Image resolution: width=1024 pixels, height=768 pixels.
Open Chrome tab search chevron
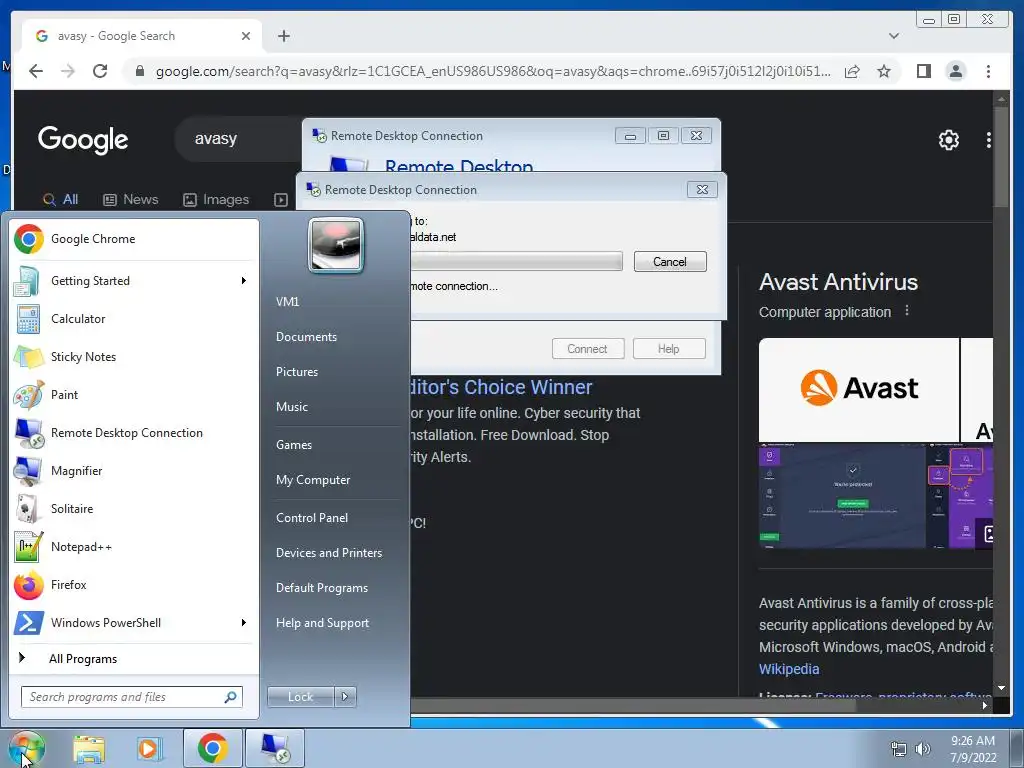[893, 36]
